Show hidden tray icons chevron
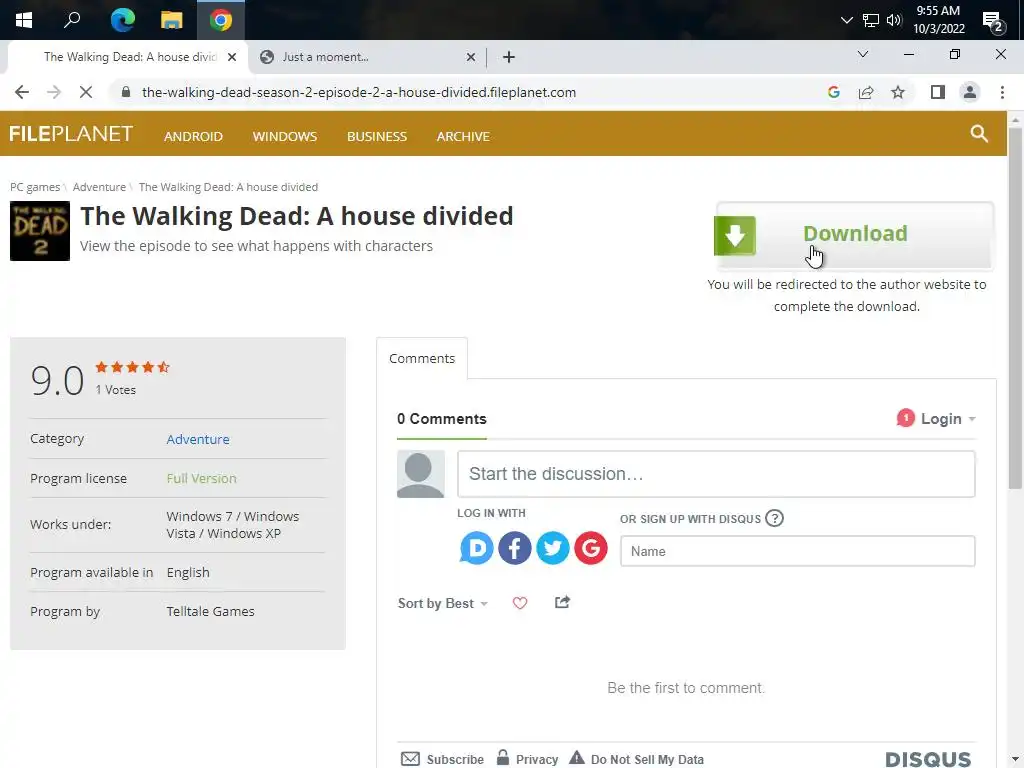The image size is (1024, 768). tap(846, 20)
